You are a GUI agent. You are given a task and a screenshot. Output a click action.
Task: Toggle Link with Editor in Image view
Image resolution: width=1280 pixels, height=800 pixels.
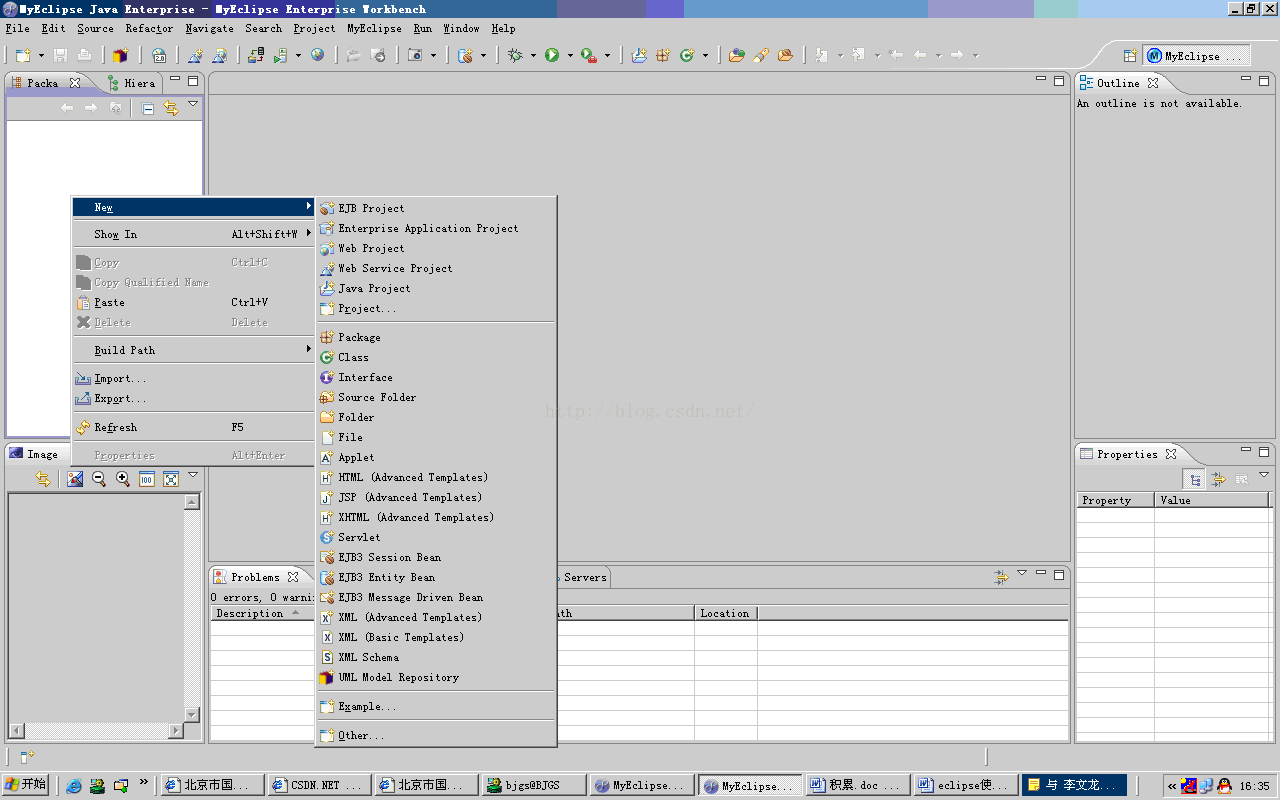point(43,479)
